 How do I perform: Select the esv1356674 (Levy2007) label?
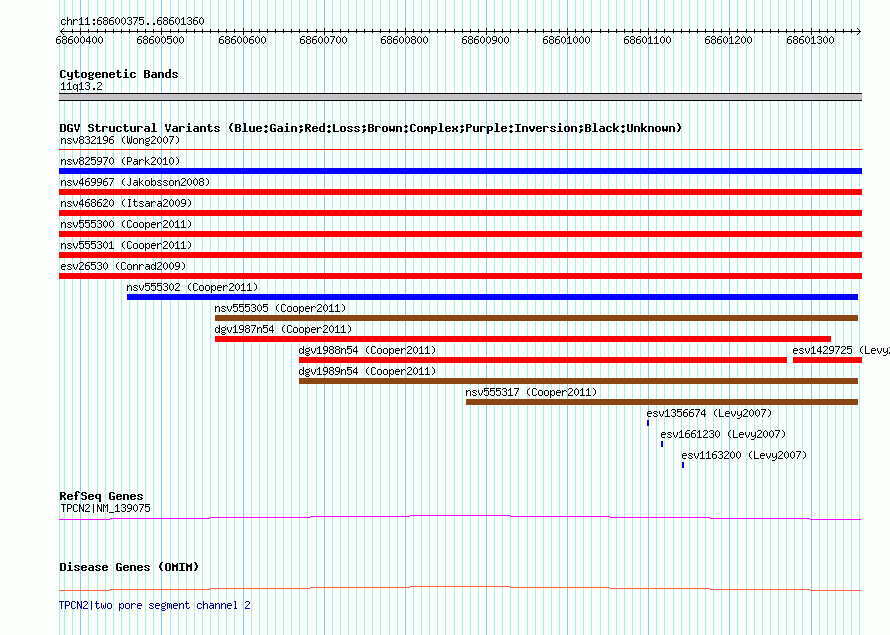(709, 413)
